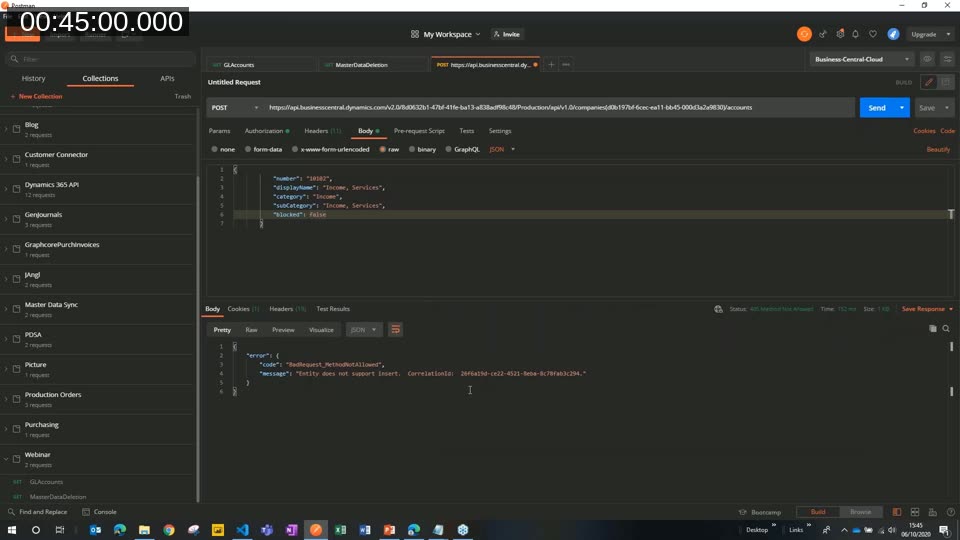Select the GraphQL body type radio
Image resolution: width=960 pixels, height=540 pixels.
(449, 149)
